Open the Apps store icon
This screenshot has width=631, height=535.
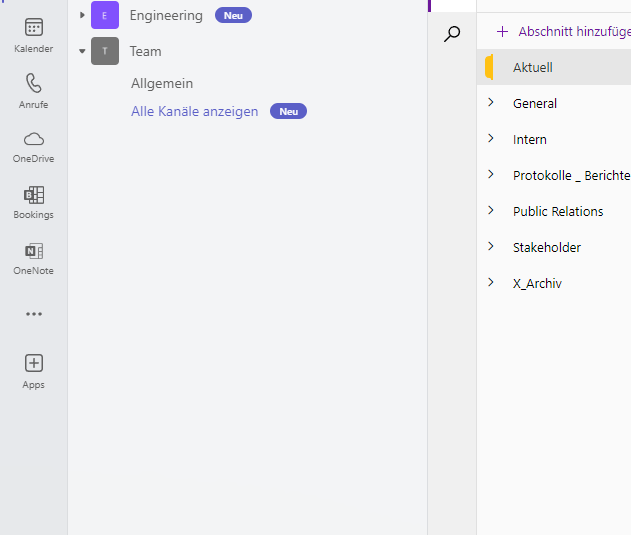34,369
